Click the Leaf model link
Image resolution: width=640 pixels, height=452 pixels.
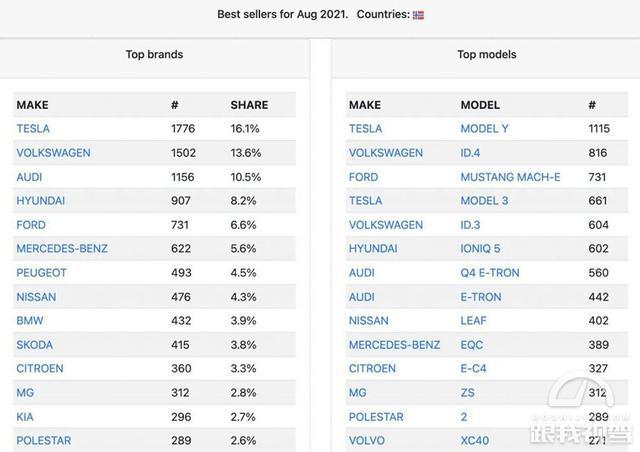[x=474, y=321]
